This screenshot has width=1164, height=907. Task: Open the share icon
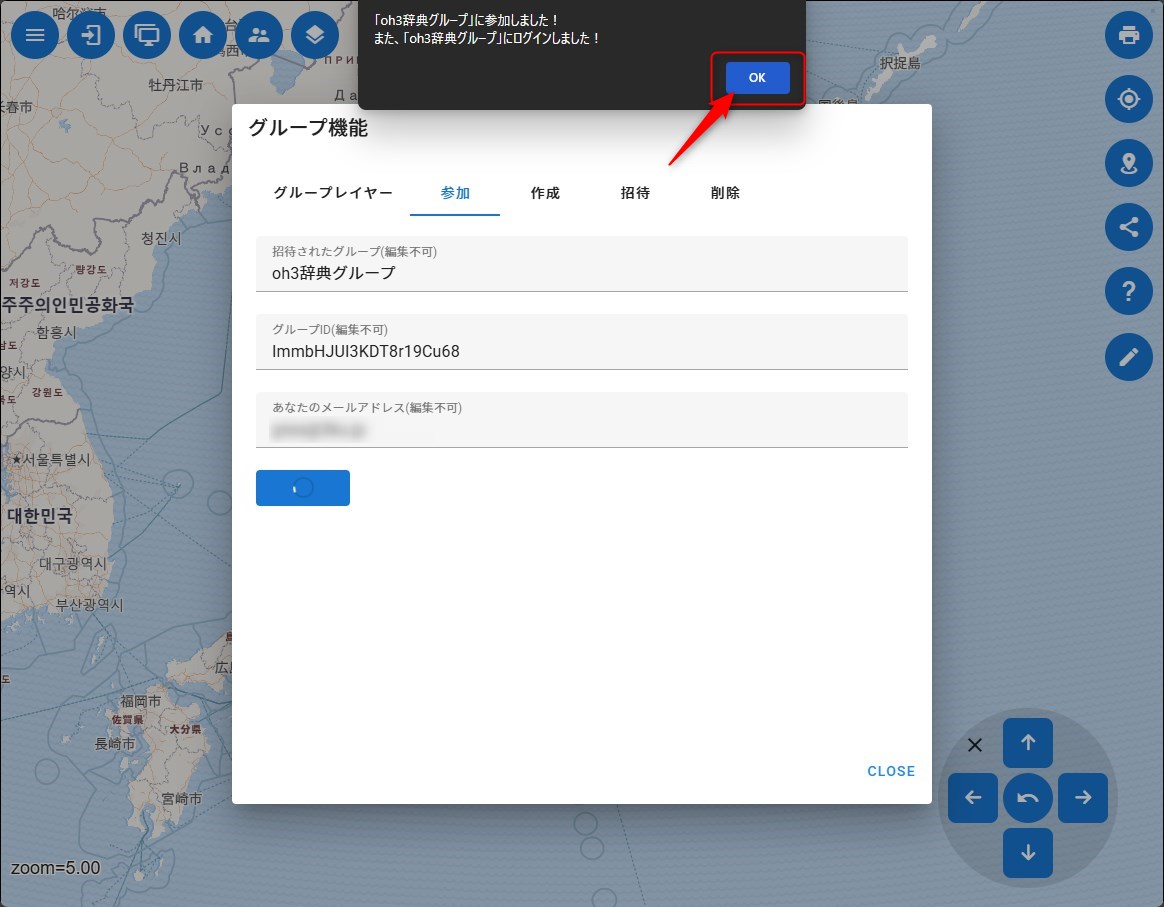[x=1129, y=227]
